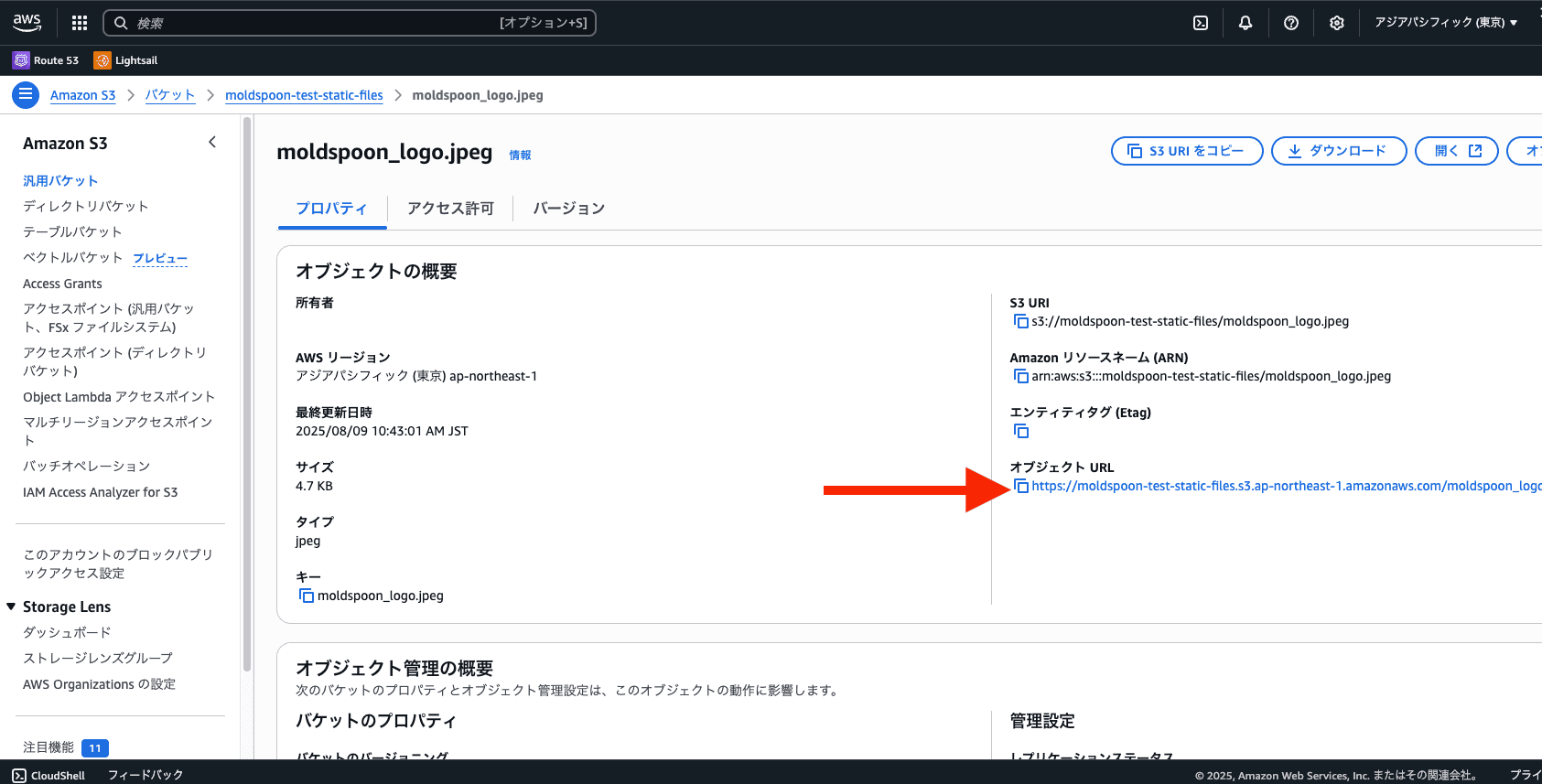Open 汎用バケット in the sidebar
Screen dimensions: 1542x784
60,180
